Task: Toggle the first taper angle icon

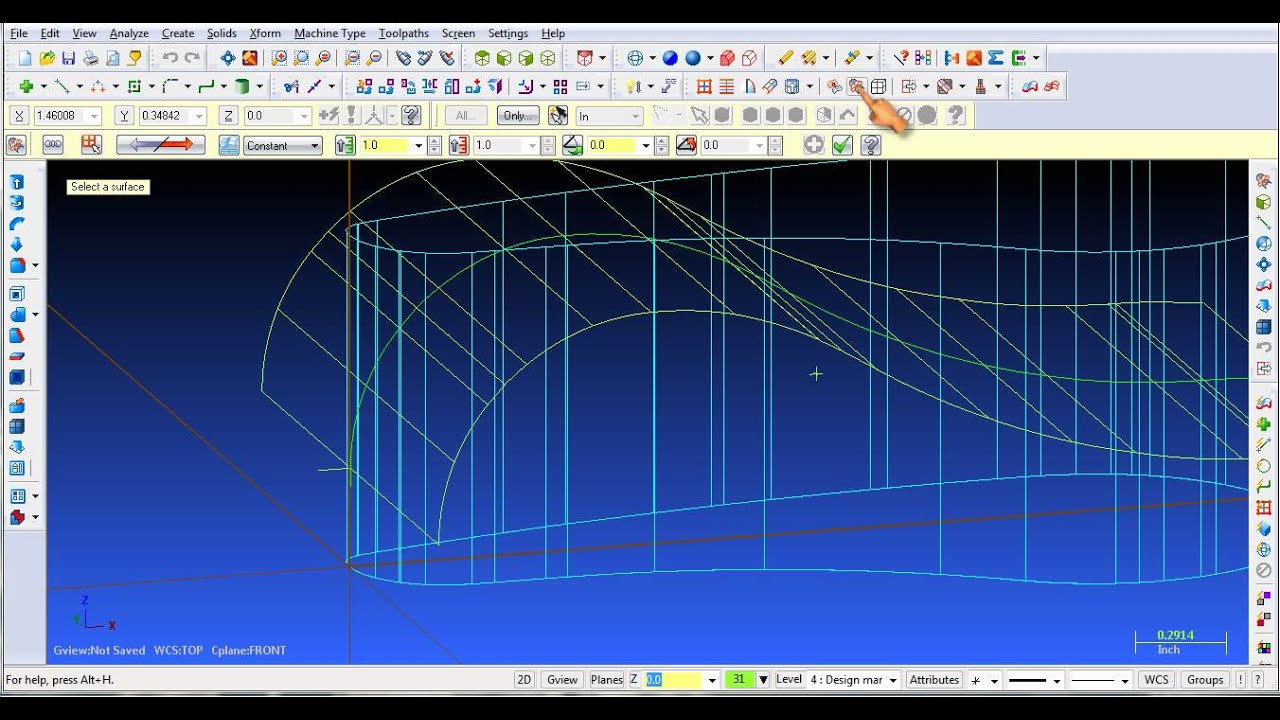Action: pyautogui.click(x=572, y=145)
